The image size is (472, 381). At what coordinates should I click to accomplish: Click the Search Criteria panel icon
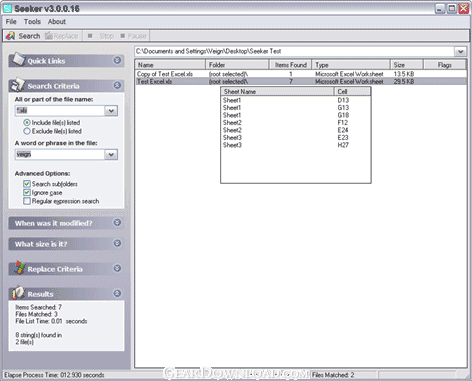tap(18, 85)
